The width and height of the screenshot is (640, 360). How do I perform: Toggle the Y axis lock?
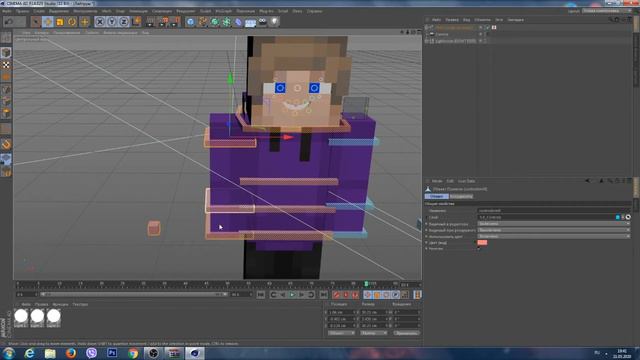112,22
